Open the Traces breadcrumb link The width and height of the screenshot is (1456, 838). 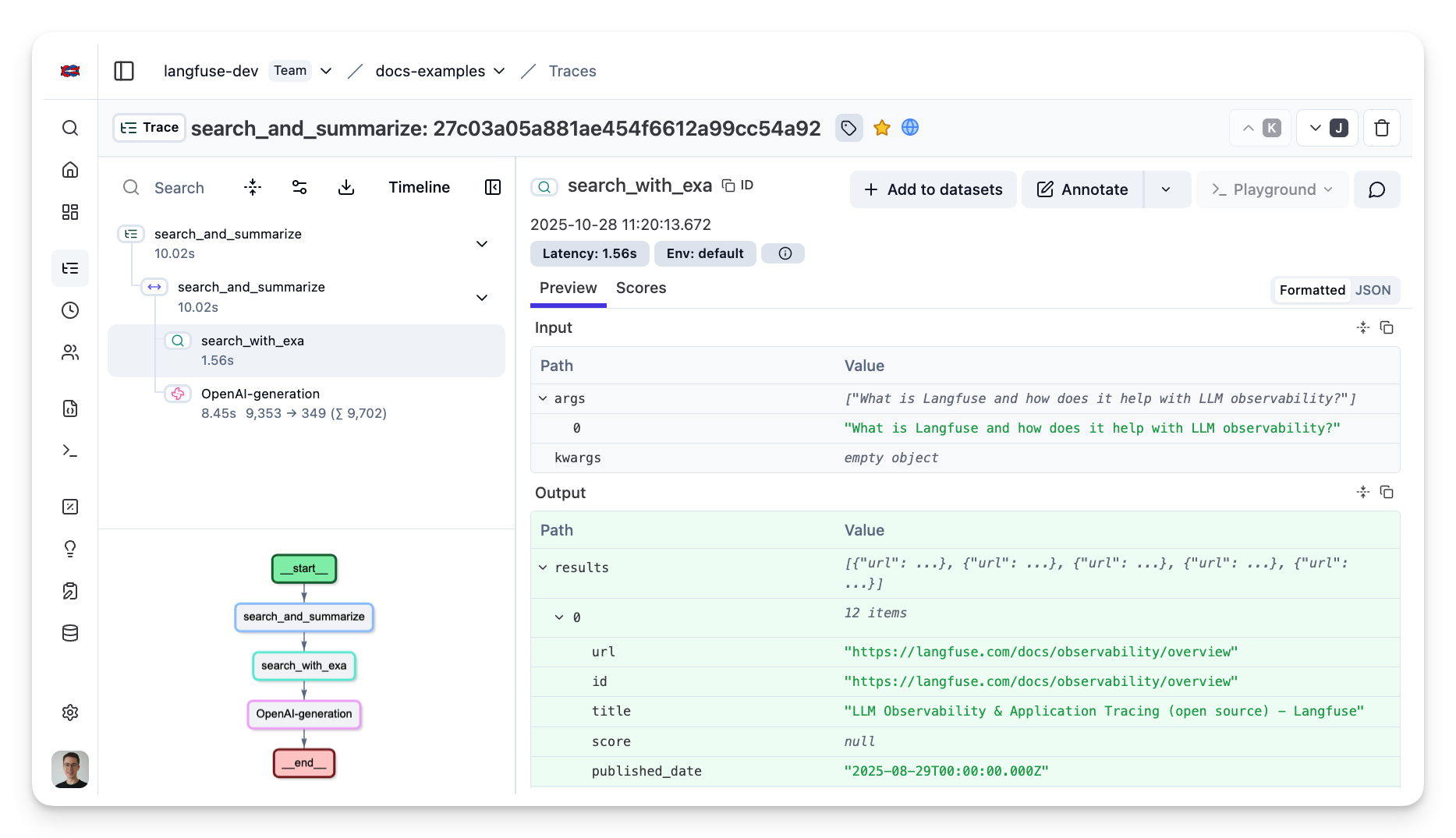(x=572, y=70)
